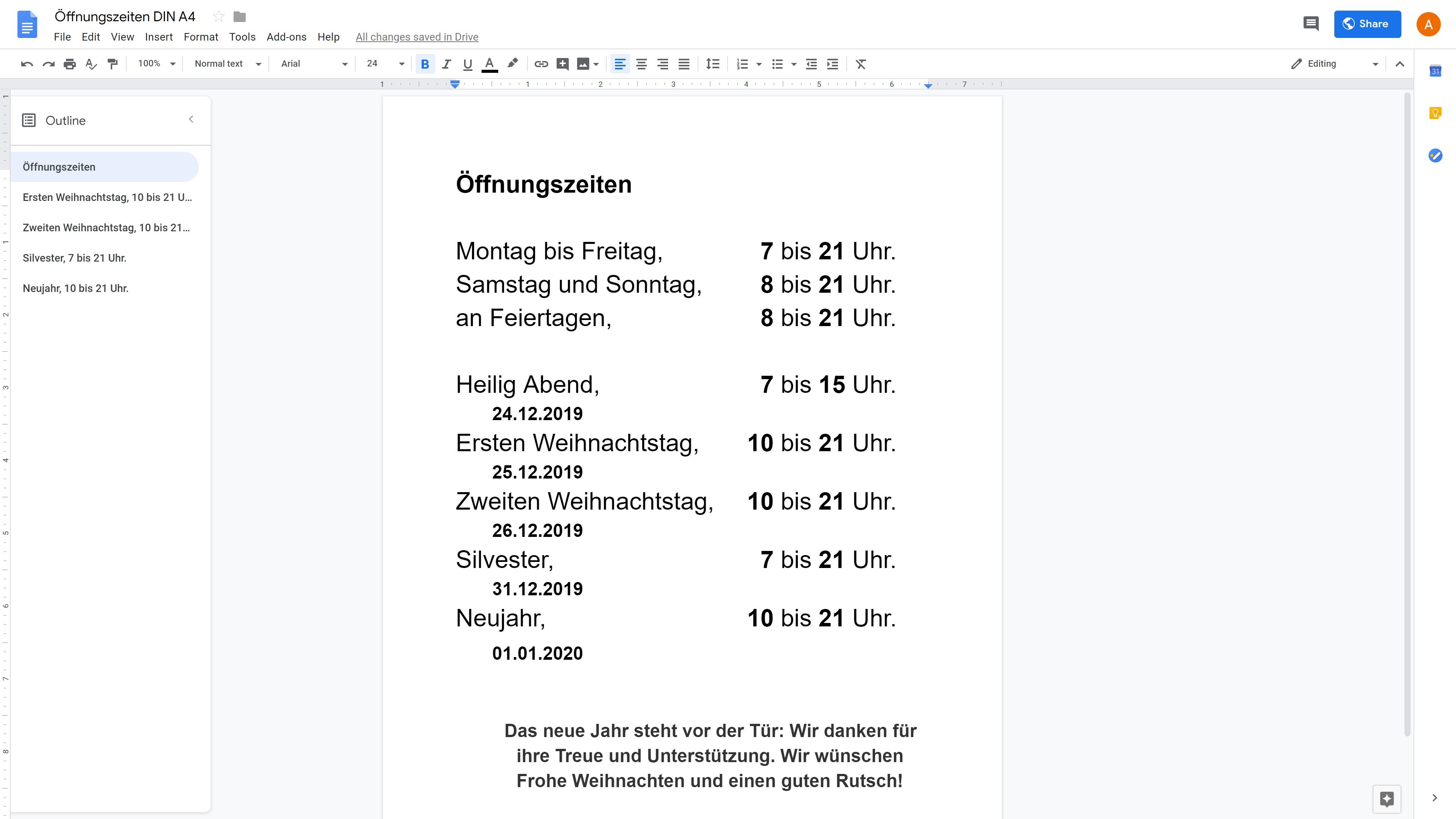
Task: Open the Google Keep sidebar icon
Action: coord(1435,113)
